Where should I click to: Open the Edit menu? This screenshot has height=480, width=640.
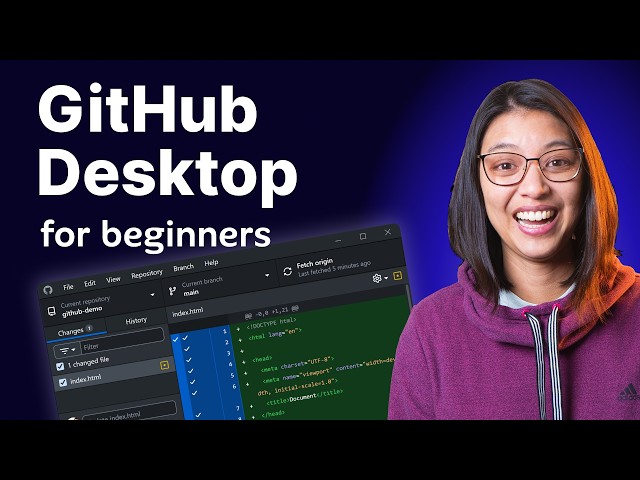[90, 283]
